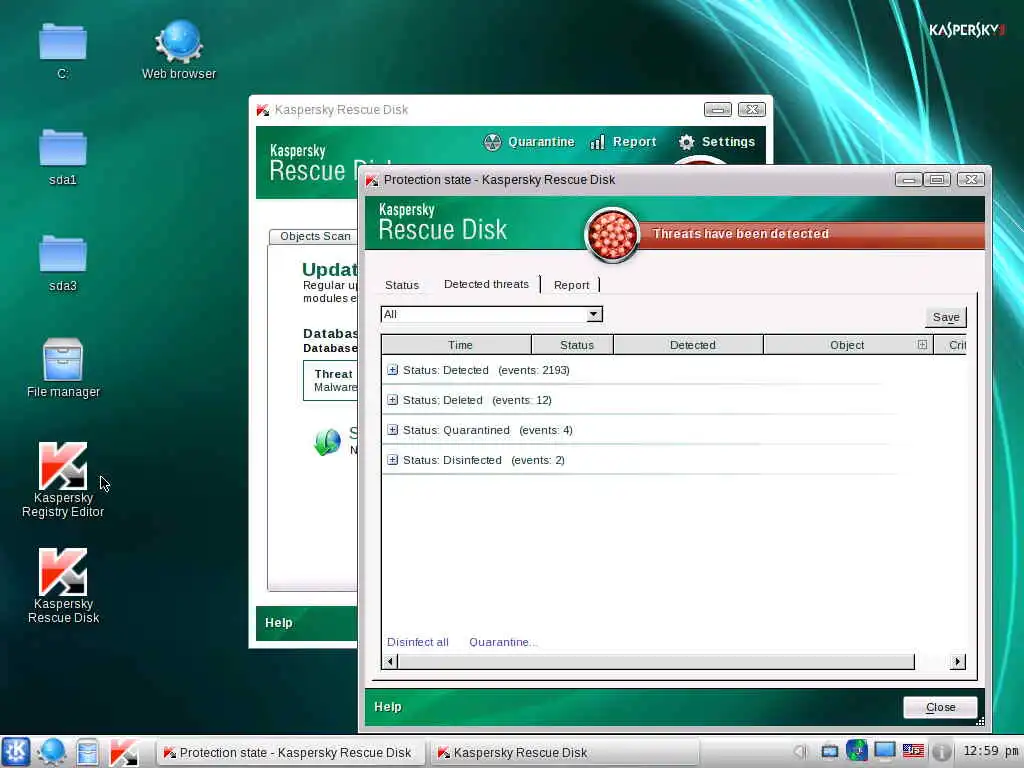
Task: Click the taskbar web browser globe icon
Action: [51, 752]
